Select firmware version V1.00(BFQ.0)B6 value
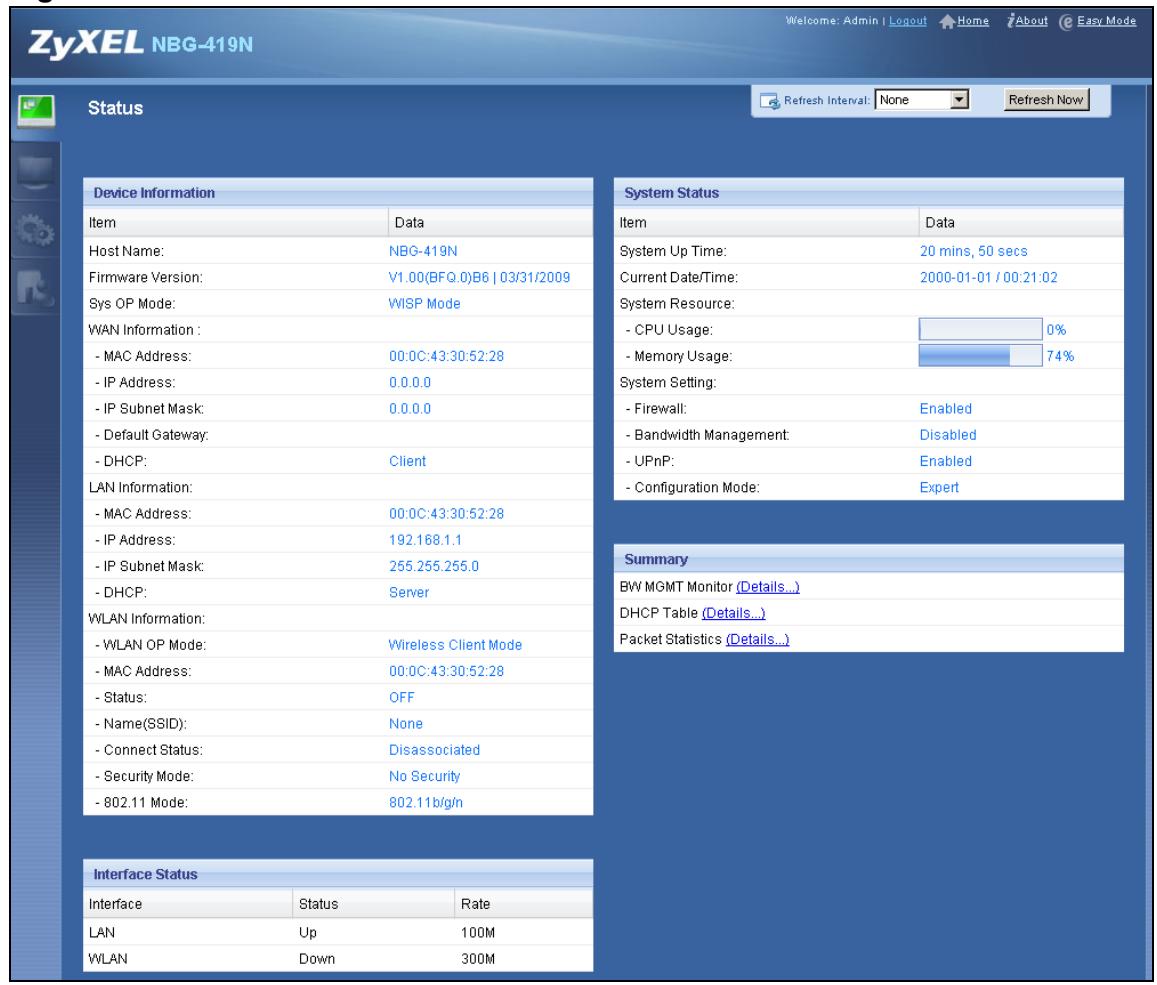The height and width of the screenshot is (985, 1157). (479, 277)
